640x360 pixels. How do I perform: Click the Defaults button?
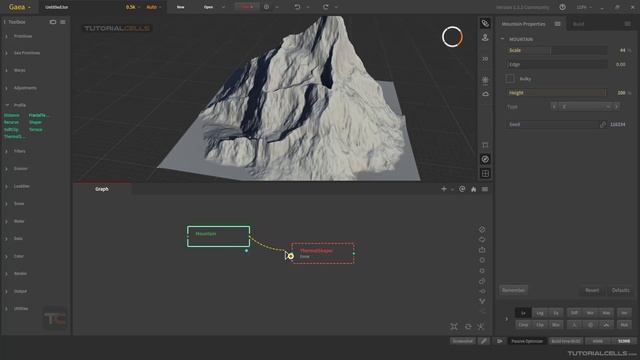[x=620, y=290]
